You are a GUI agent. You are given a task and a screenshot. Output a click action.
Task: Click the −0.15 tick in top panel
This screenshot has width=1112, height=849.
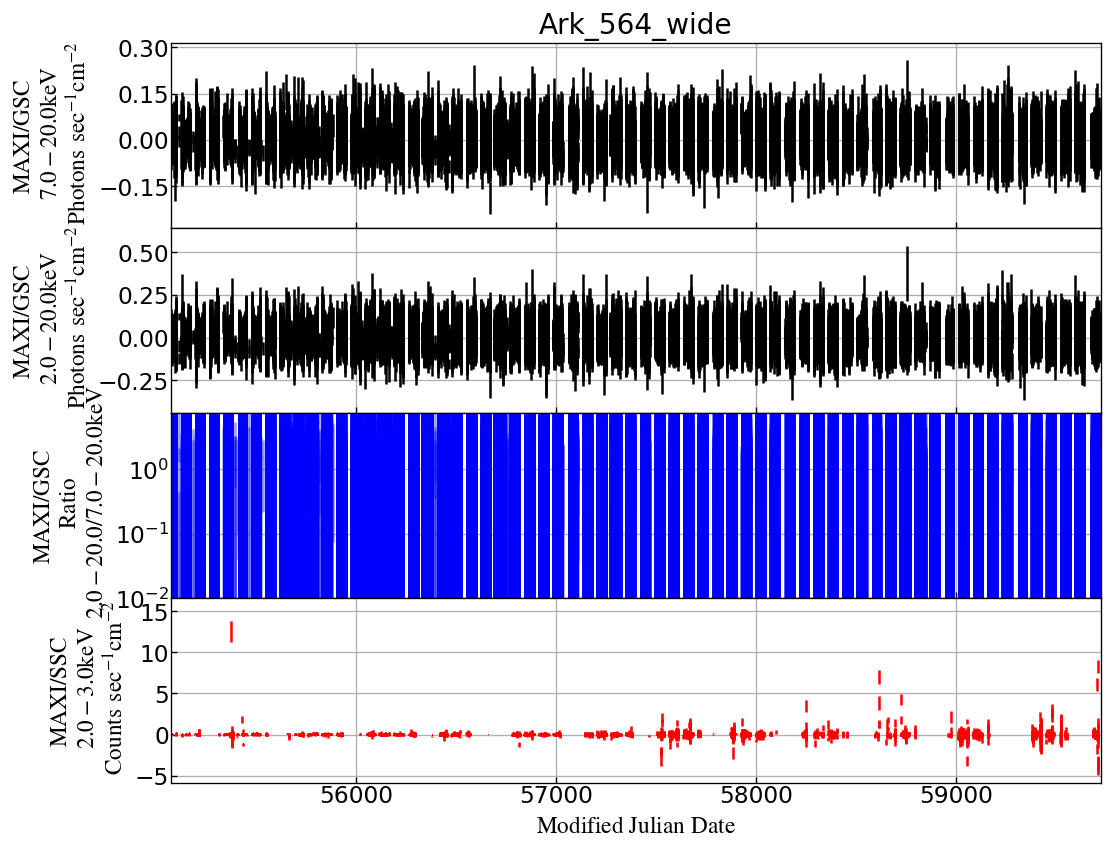click(133, 187)
